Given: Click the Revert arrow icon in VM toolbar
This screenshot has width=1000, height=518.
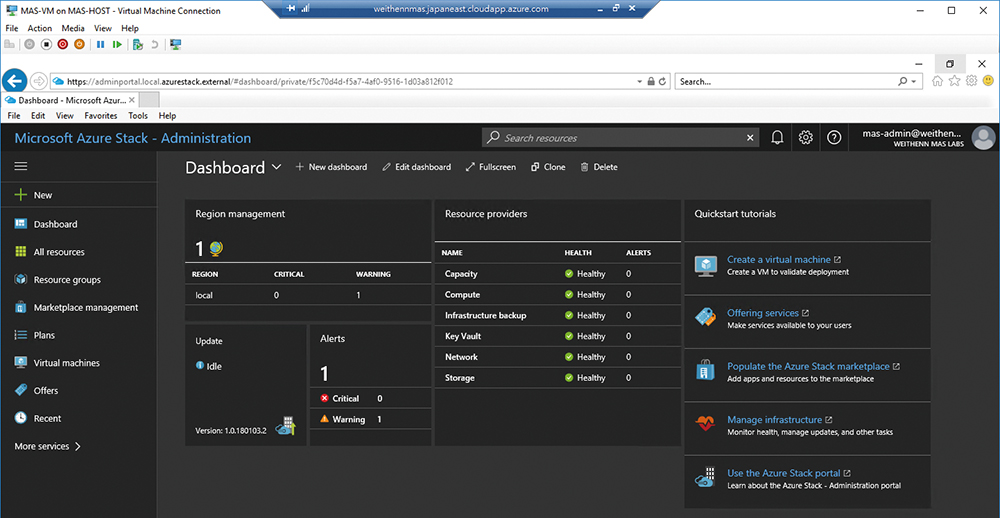Looking at the screenshot, I should (x=154, y=45).
